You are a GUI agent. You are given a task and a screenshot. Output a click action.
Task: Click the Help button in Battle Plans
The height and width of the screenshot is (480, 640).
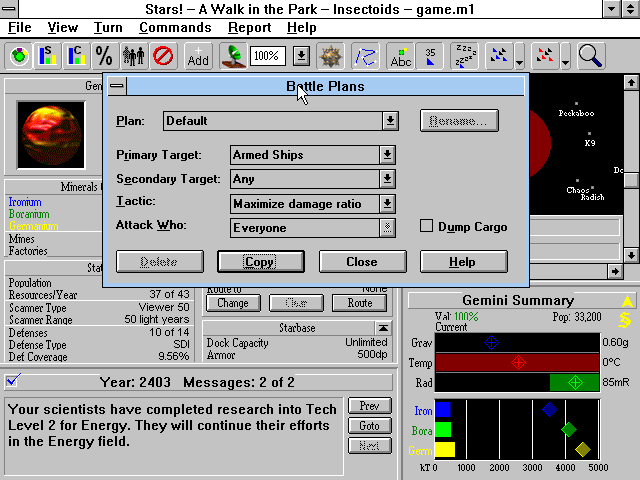[464, 262]
